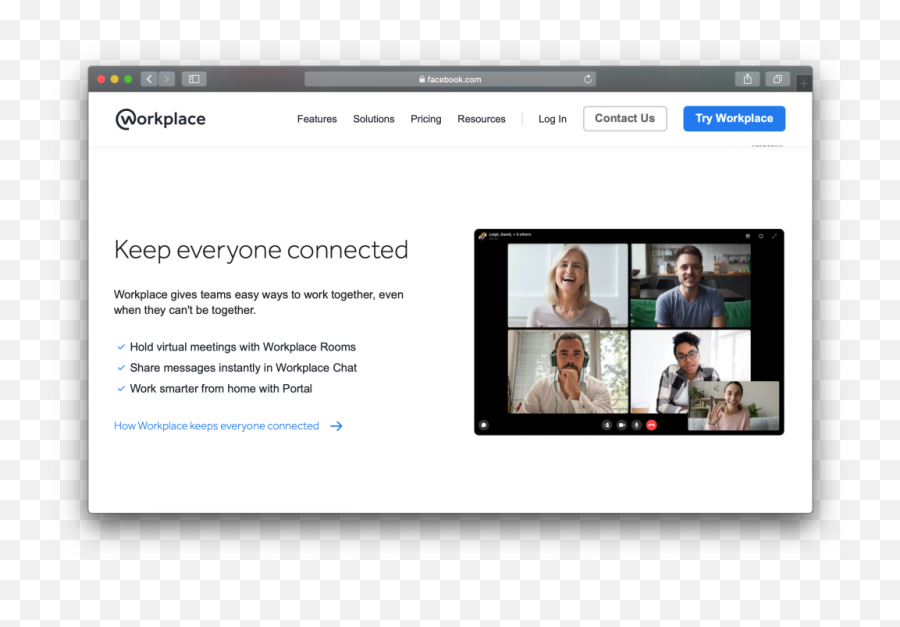Click the add participant button in video call

607,425
